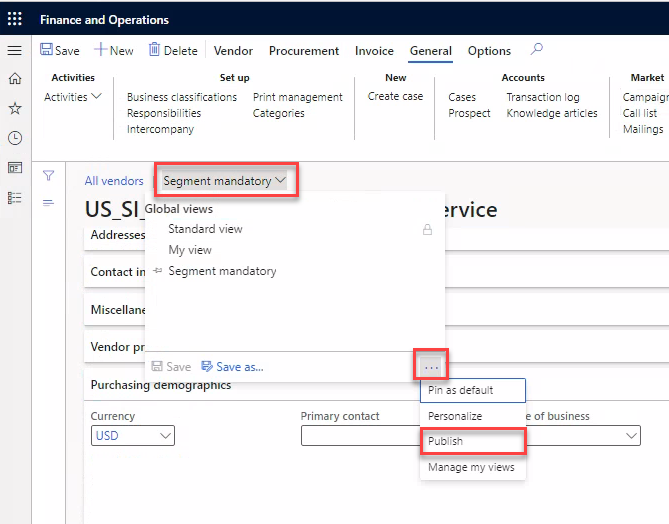Image resolution: width=669 pixels, height=524 pixels.
Task: Expand the Segment mandatory view selector
Action: click(225, 181)
